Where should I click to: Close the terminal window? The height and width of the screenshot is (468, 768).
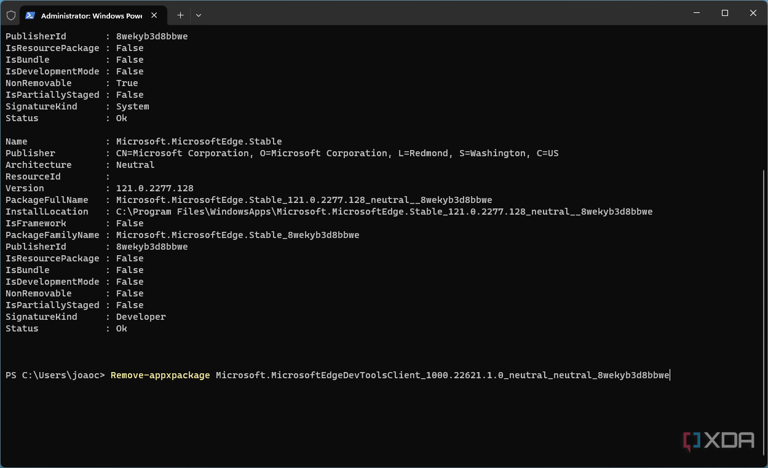coord(753,13)
